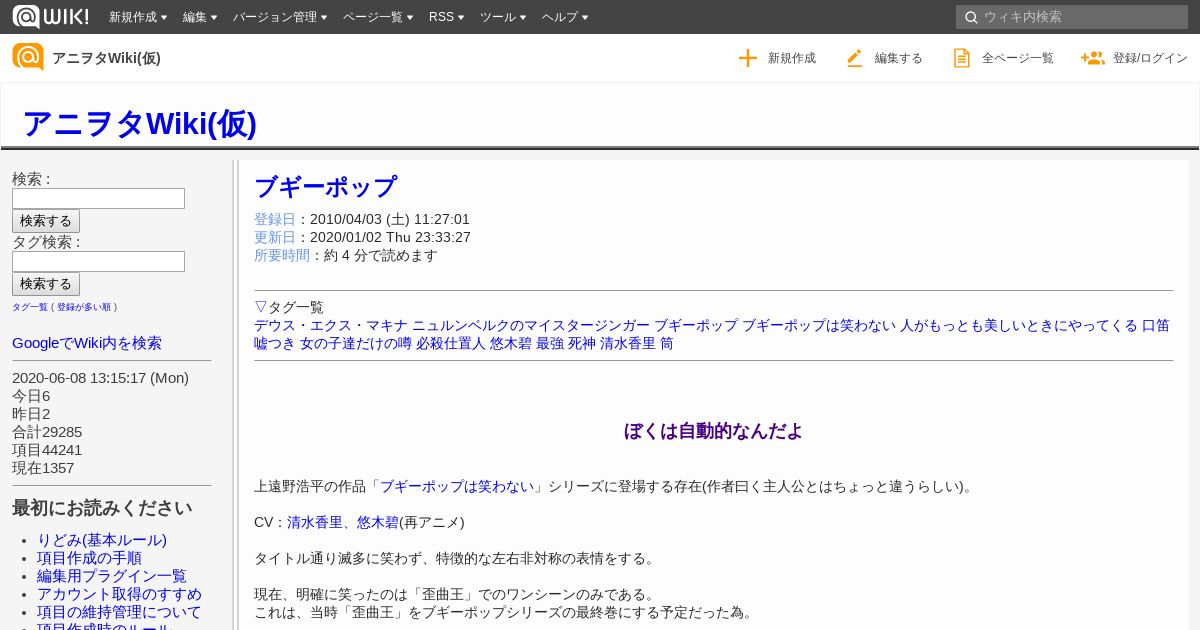Click the タグ検索 text input

[98, 261]
